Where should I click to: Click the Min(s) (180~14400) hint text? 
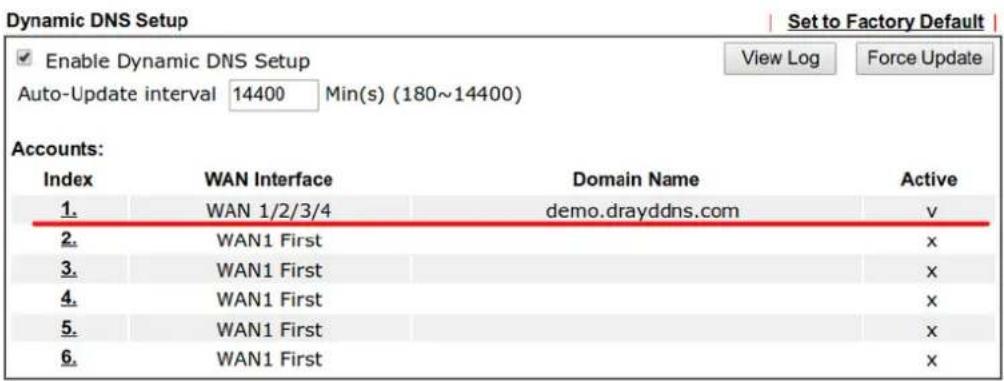pos(423,95)
